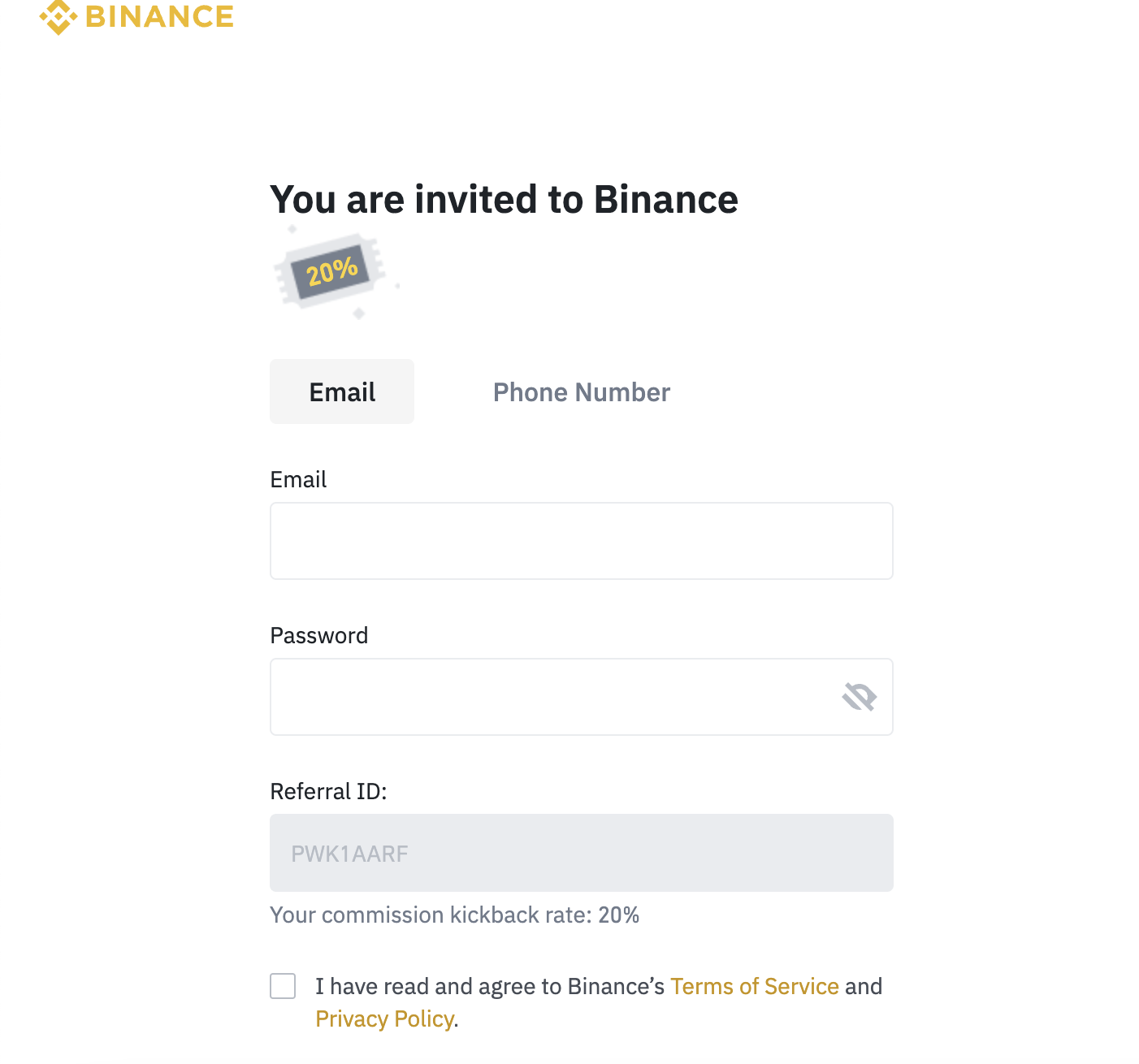Click the Email field label
The height and width of the screenshot is (1064, 1139).
[298, 479]
